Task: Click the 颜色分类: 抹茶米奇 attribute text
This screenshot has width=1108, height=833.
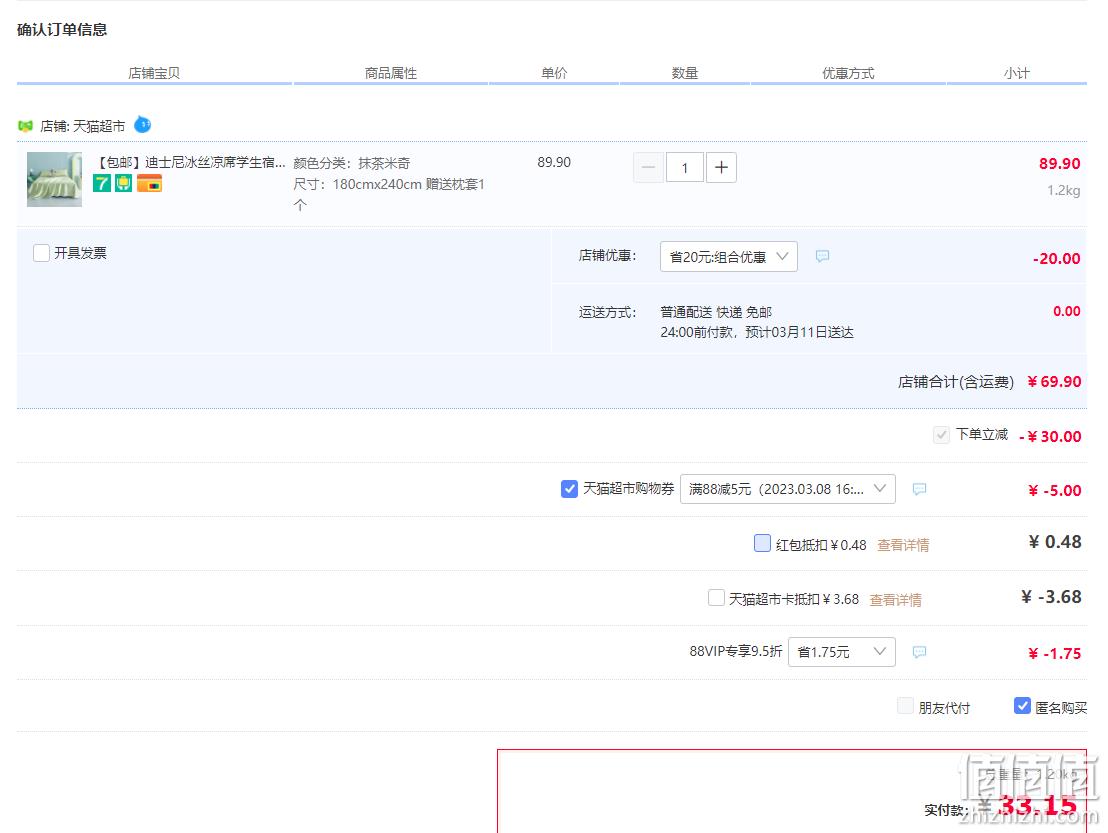Action: [352, 163]
